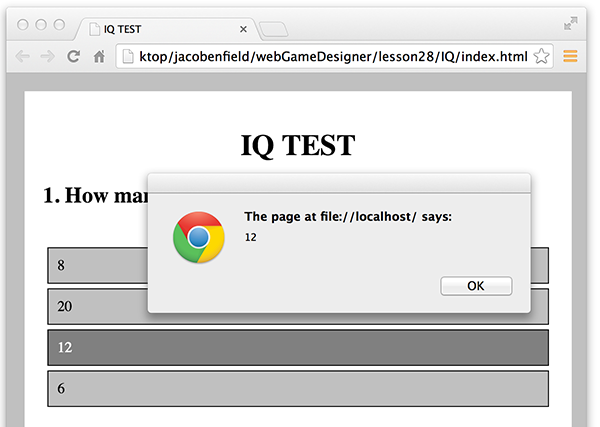Click the browser Back arrow
600x427 pixels.
(x=22, y=56)
